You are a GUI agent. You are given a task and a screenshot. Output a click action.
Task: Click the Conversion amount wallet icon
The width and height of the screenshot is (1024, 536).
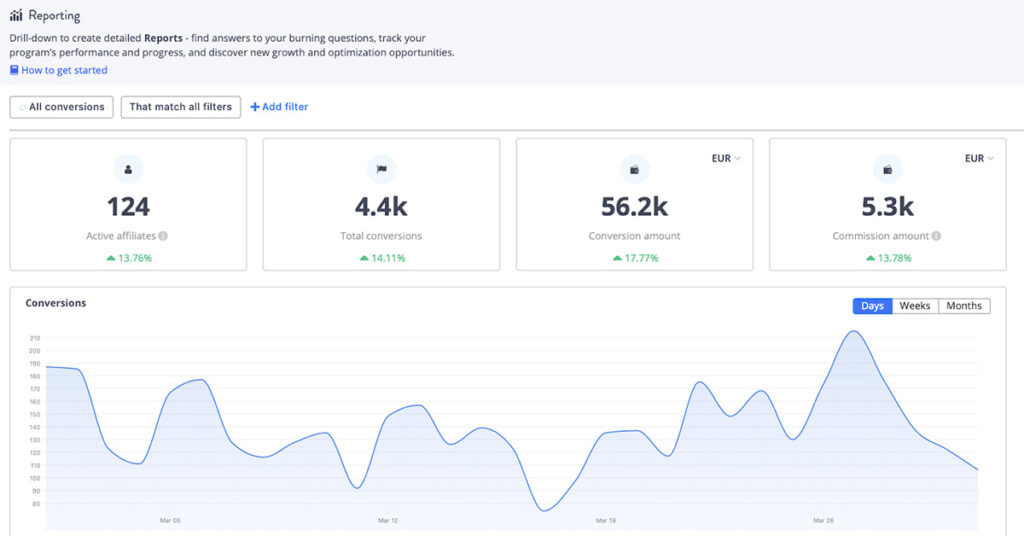click(634, 169)
